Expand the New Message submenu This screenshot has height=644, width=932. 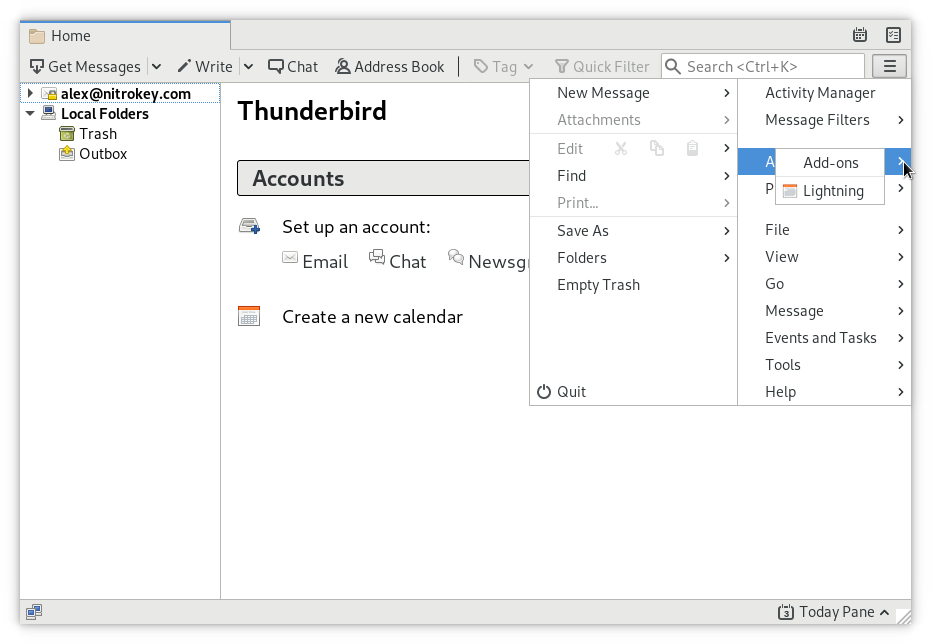pos(633,93)
